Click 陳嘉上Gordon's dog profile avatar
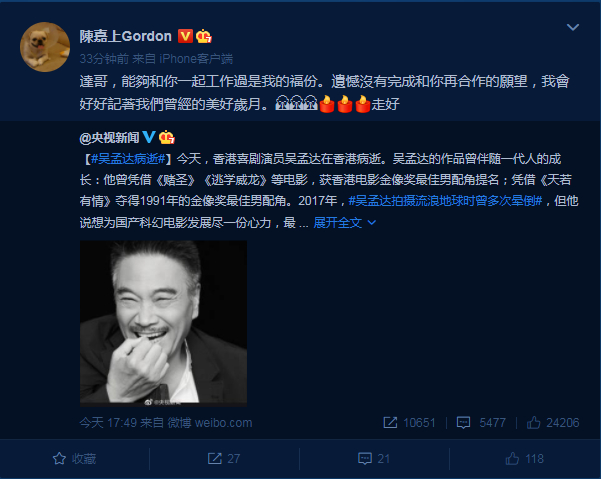 point(45,47)
